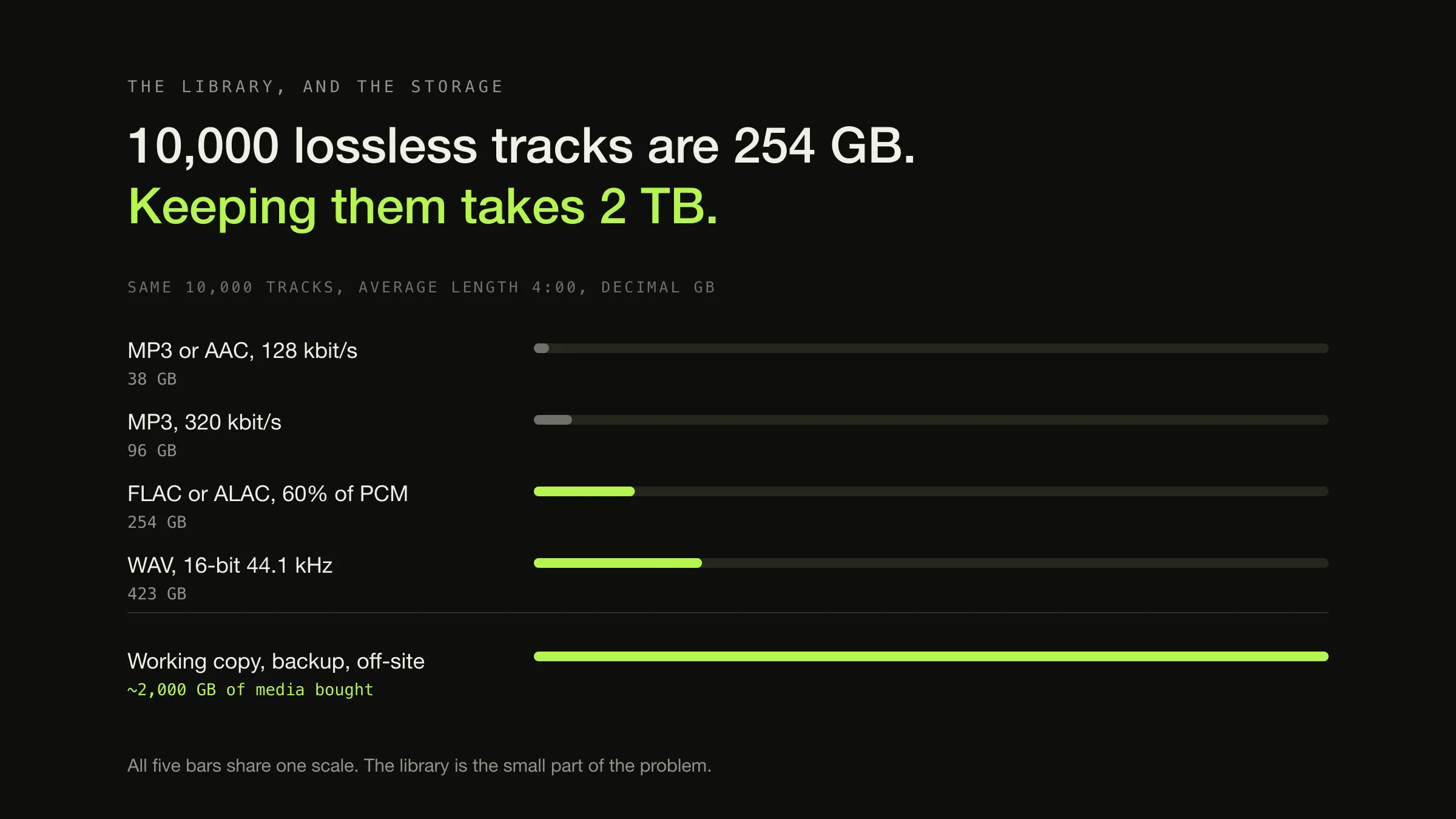Screen dimensions: 1456x819
Task: Click THE LIBRARY, AND THE STORAGE heading
Action: click(x=315, y=87)
